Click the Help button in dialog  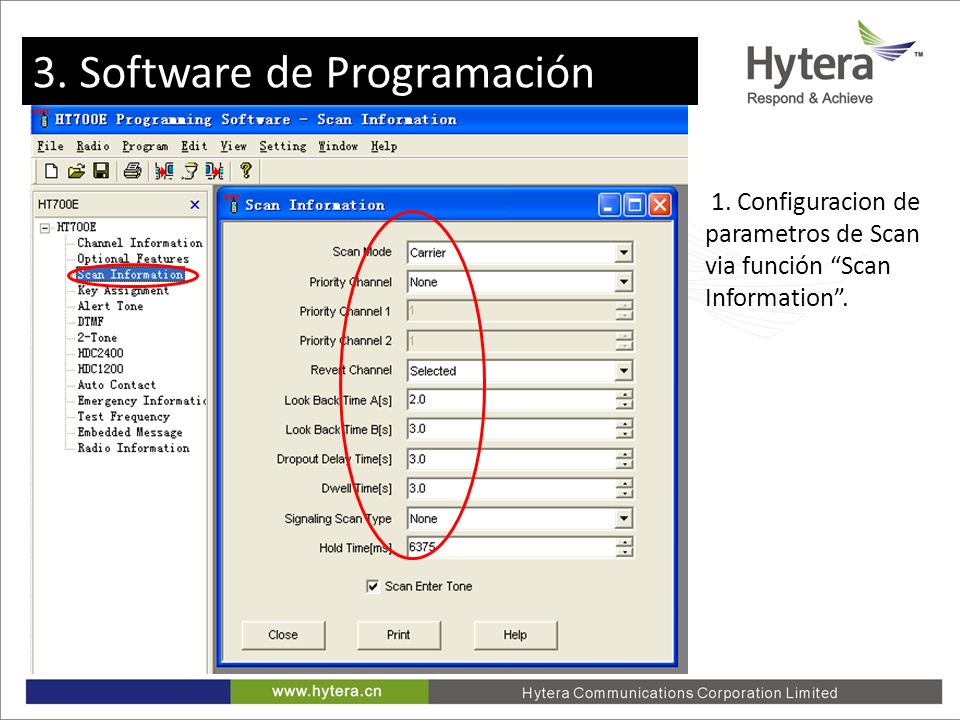click(515, 635)
